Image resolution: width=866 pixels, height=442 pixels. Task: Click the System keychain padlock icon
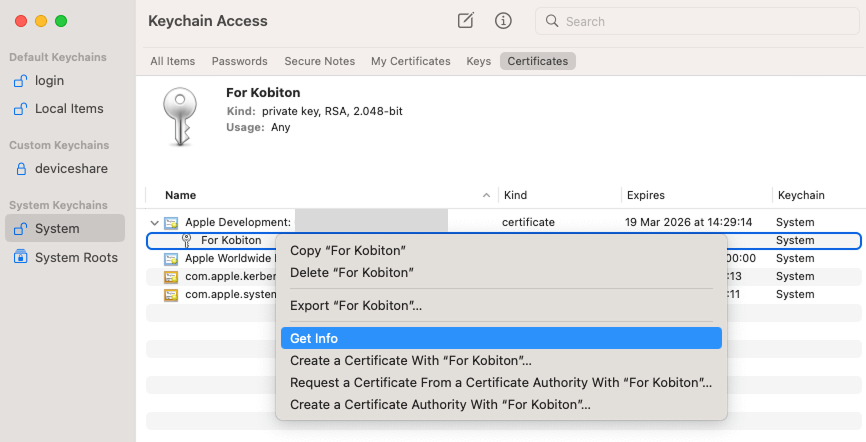pos(20,229)
